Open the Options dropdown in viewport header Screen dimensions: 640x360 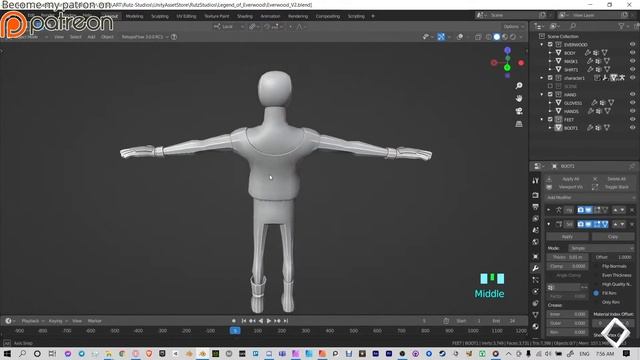coord(513,27)
